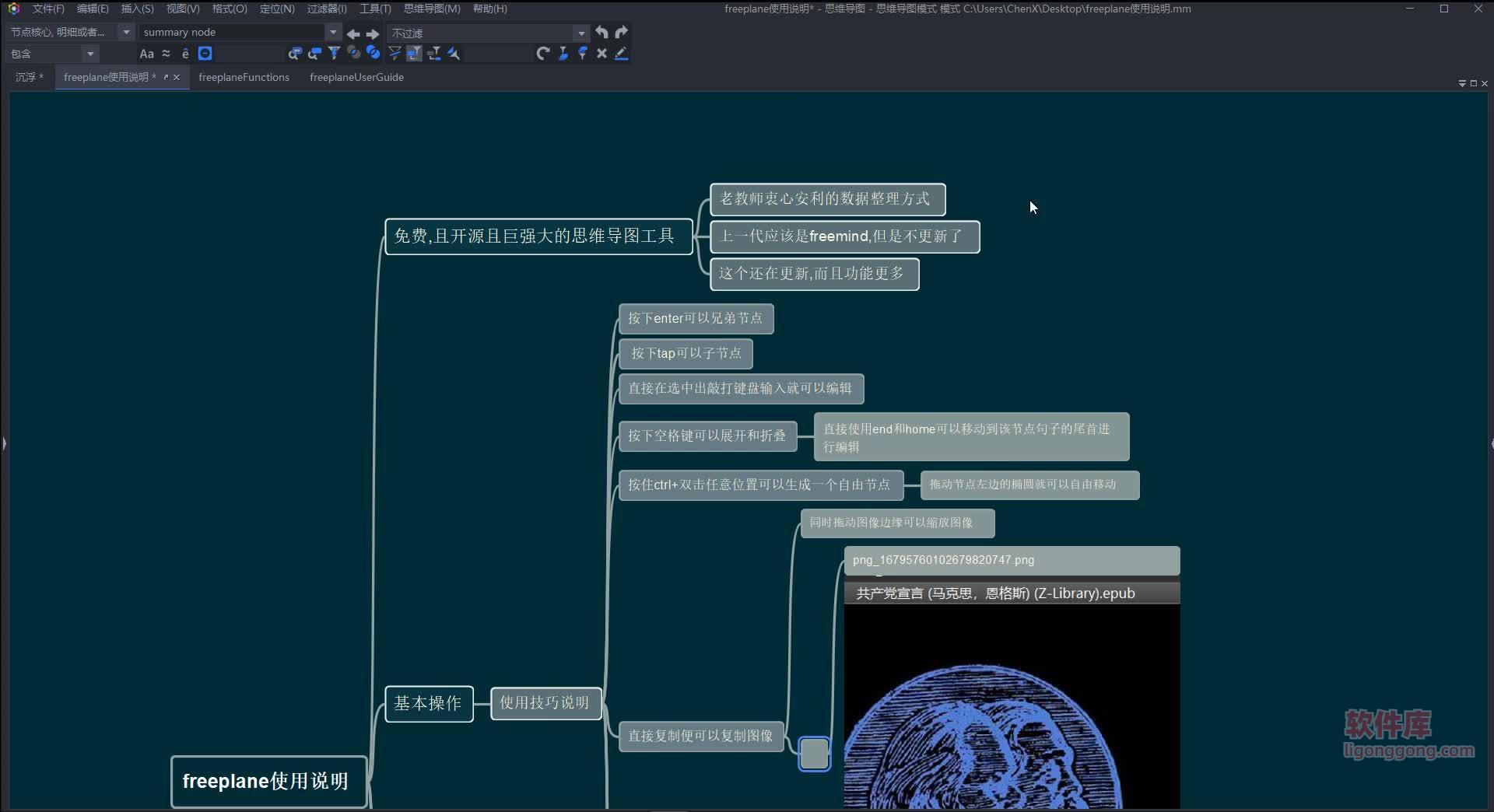Screen dimensions: 1494x812
Task: Click the tab panel close X icon
Action: click(x=1484, y=83)
